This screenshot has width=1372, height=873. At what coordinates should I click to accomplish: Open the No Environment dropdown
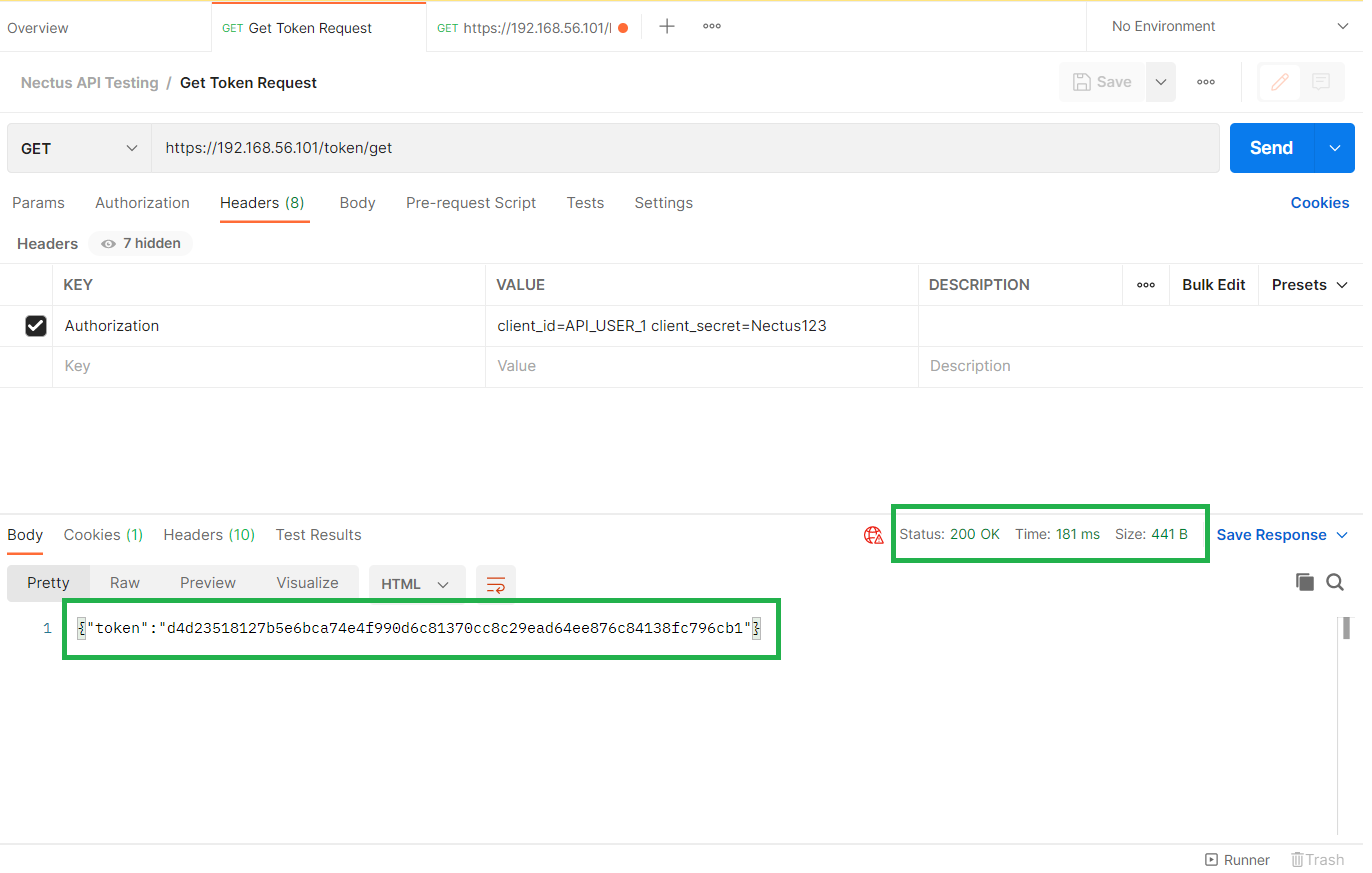[x=1229, y=26]
